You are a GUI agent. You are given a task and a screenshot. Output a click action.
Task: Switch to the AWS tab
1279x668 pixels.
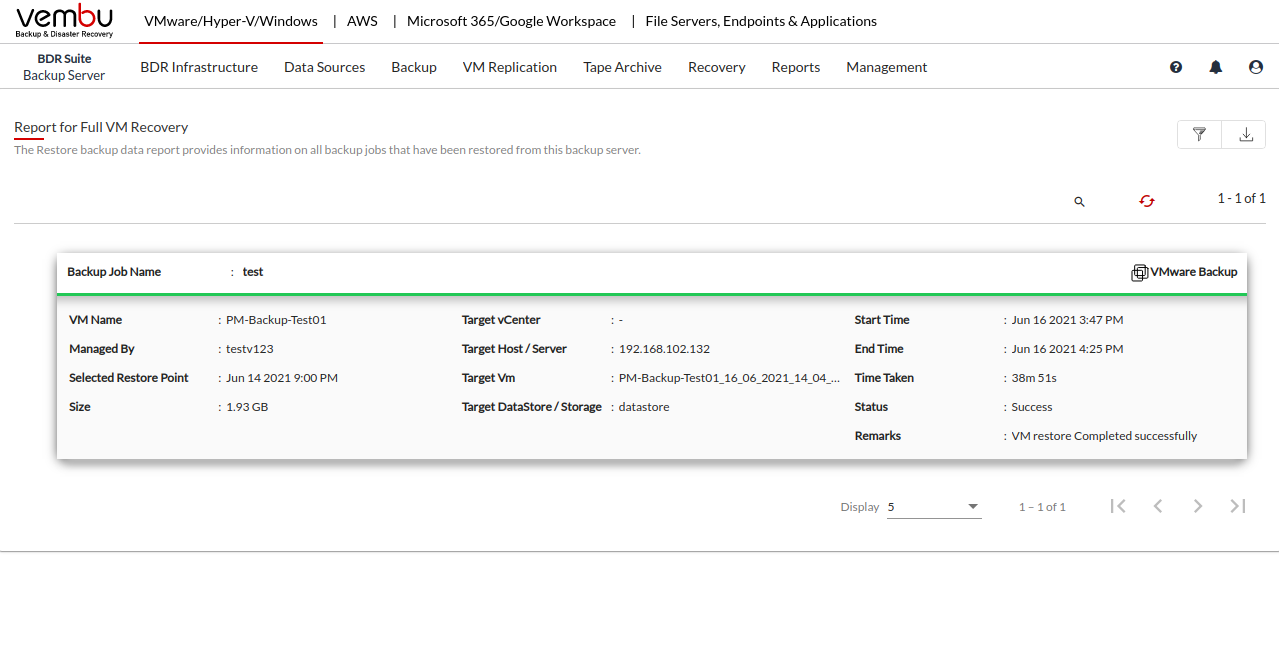(362, 21)
